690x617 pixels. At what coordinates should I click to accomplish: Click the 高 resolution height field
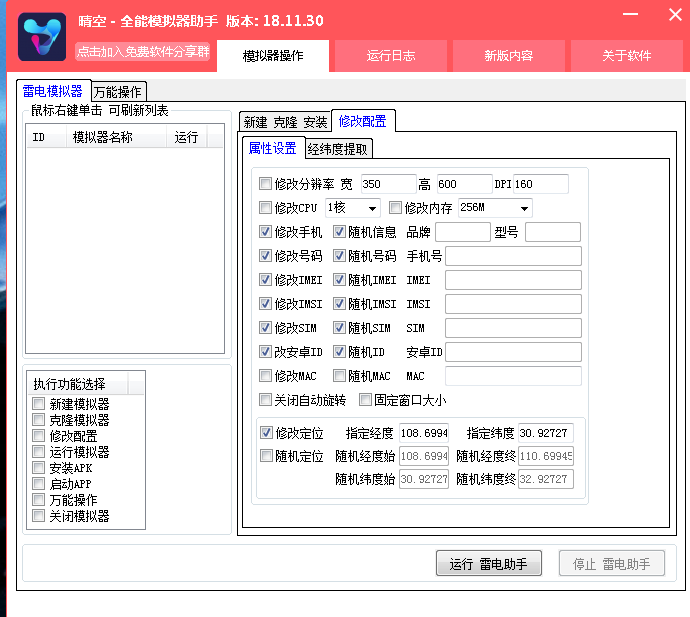pos(464,184)
